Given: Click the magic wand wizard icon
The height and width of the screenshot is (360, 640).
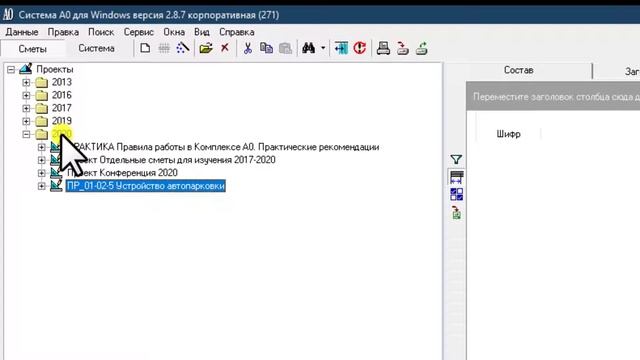Looking at the screenshot, I should [x=182, y=48].
